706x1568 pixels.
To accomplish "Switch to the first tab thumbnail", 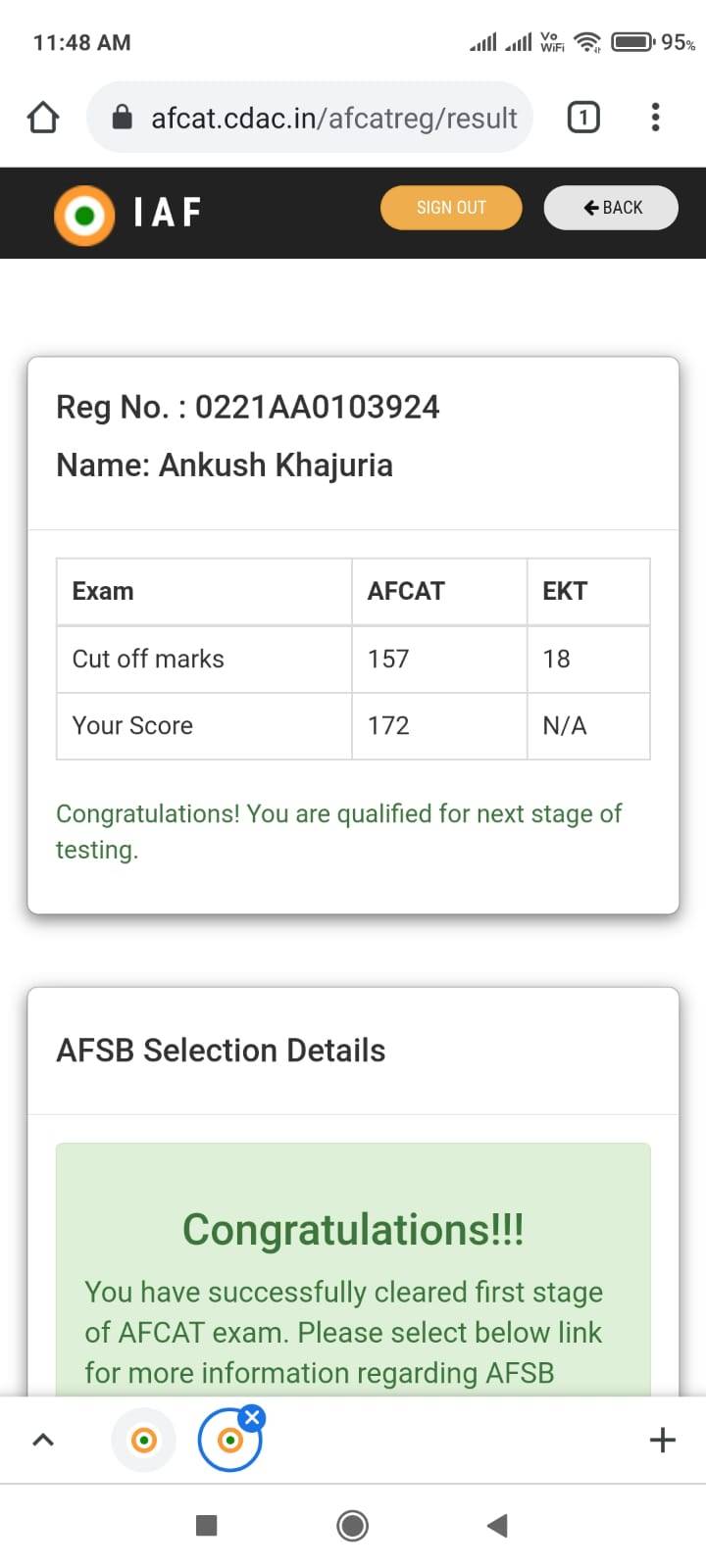I will tap(144, 1440).
